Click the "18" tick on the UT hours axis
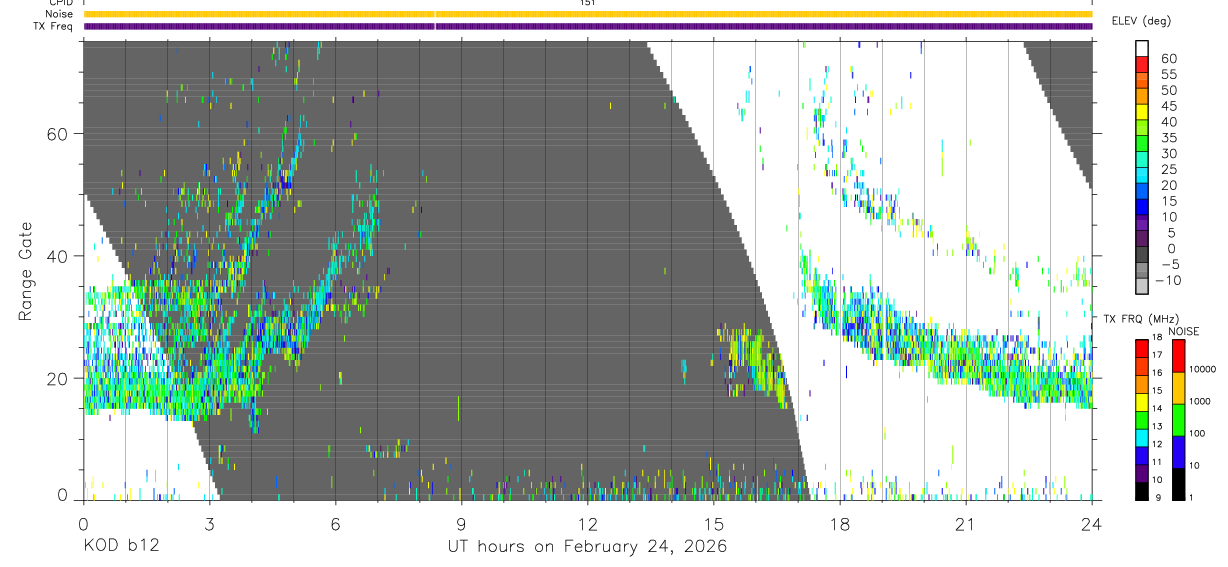Screen dimensions: 1228x567 tap(840, 524)
